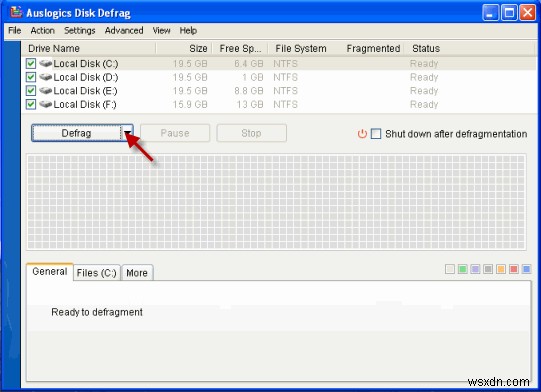
Task: Click the drive icon for Local Disk (C:)
Action: click(45, 63)
